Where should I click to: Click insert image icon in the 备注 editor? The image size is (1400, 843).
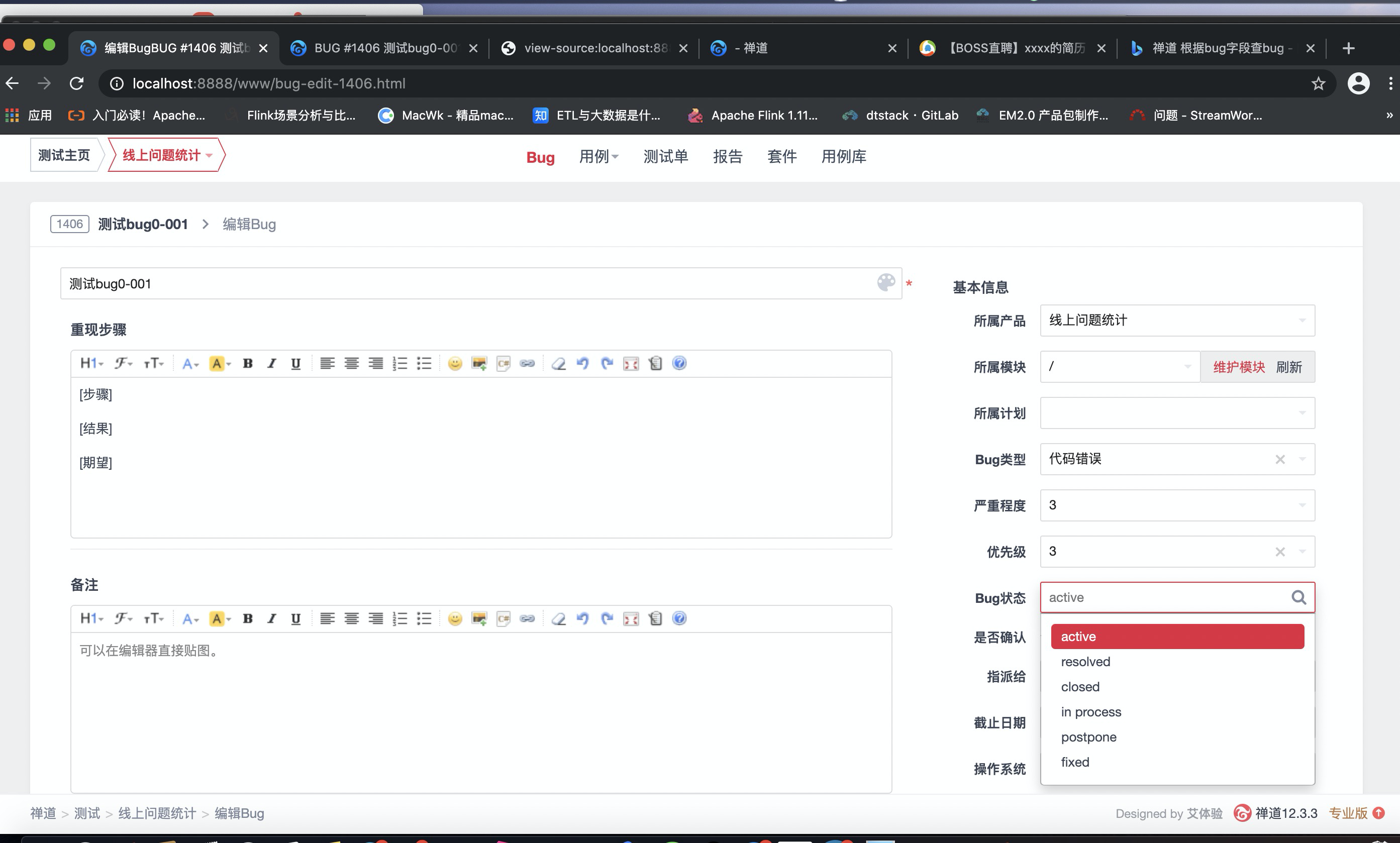pos(479,618)
